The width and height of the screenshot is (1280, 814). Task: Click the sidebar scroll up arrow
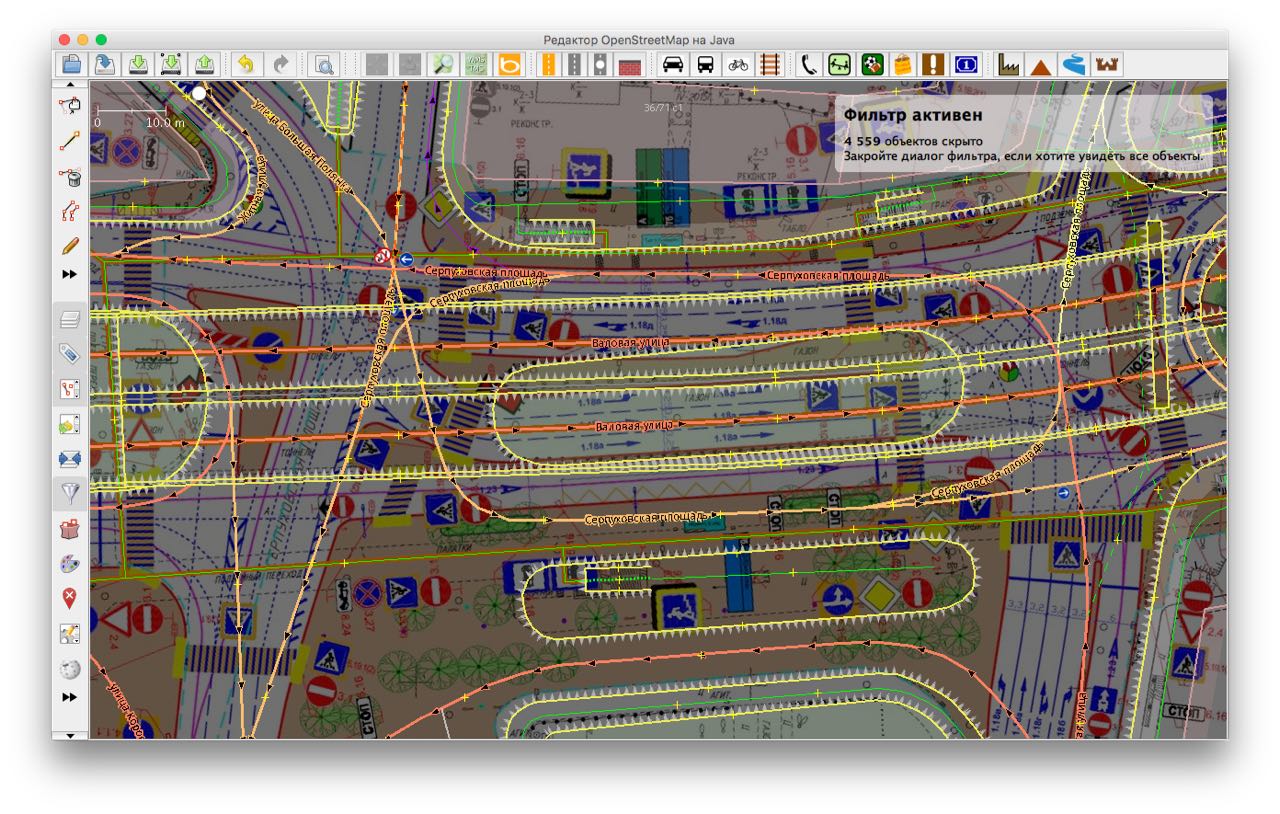(x=70, y=85)
